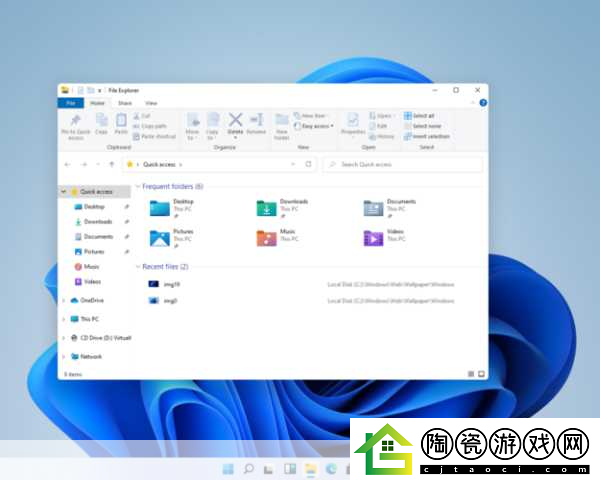
Task: Open the New item dropdown
Action: coord(312,116)
